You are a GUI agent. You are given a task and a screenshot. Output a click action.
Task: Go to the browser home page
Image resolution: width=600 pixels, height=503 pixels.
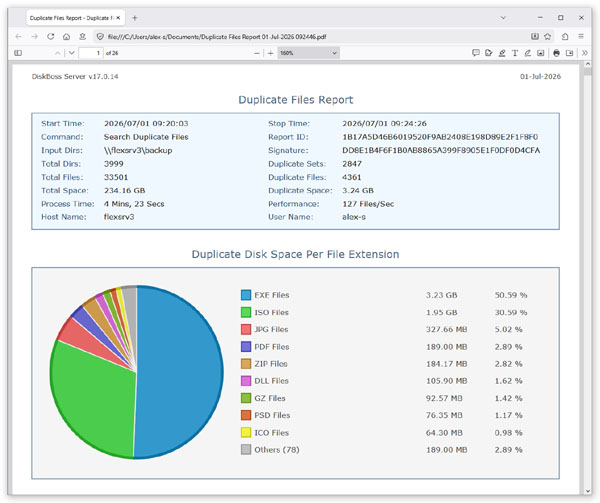coord(67,37)
